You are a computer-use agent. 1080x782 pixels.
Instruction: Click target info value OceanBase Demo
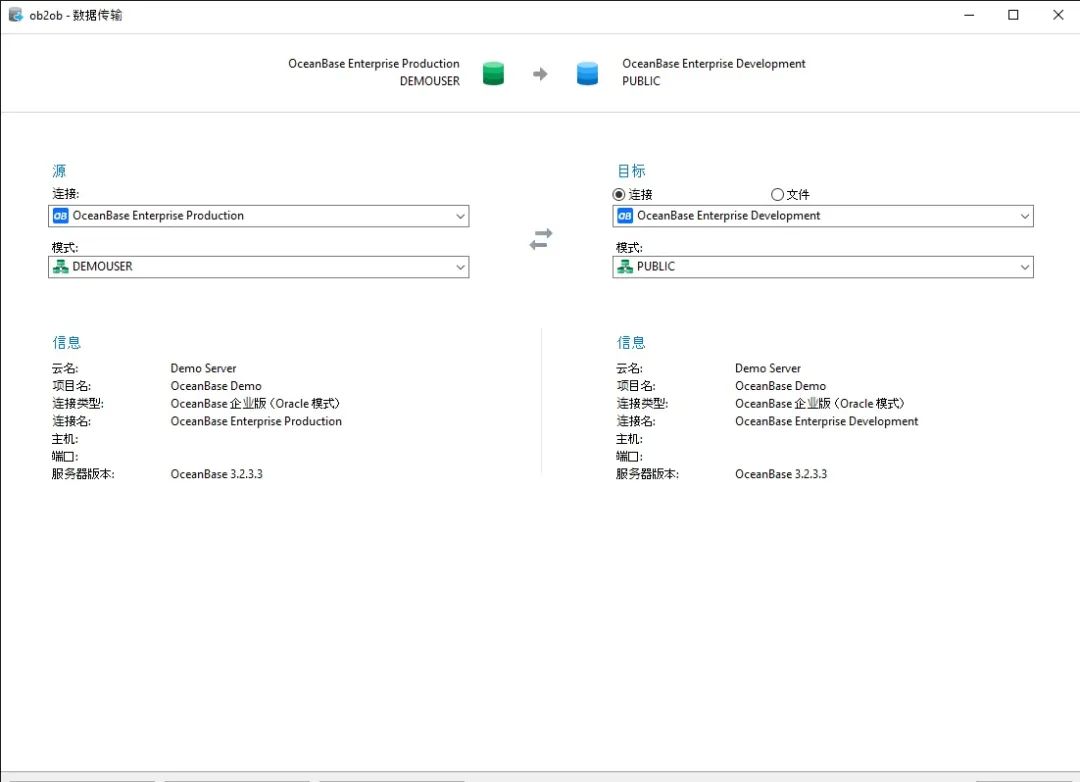[780, 386]
